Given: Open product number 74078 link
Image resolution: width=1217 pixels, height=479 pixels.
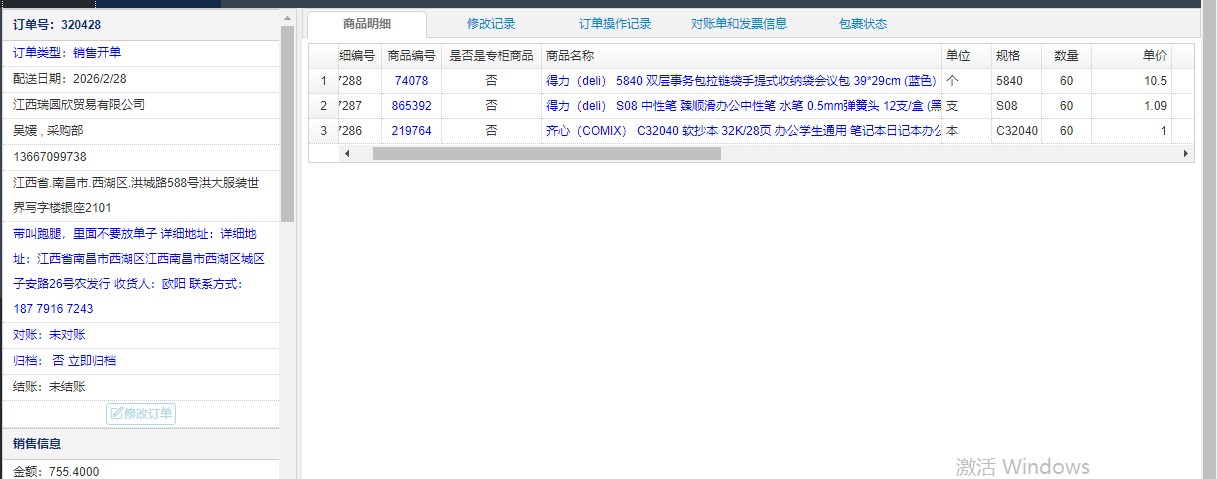Looking at the screenshot, I should [x=411, y=81].
